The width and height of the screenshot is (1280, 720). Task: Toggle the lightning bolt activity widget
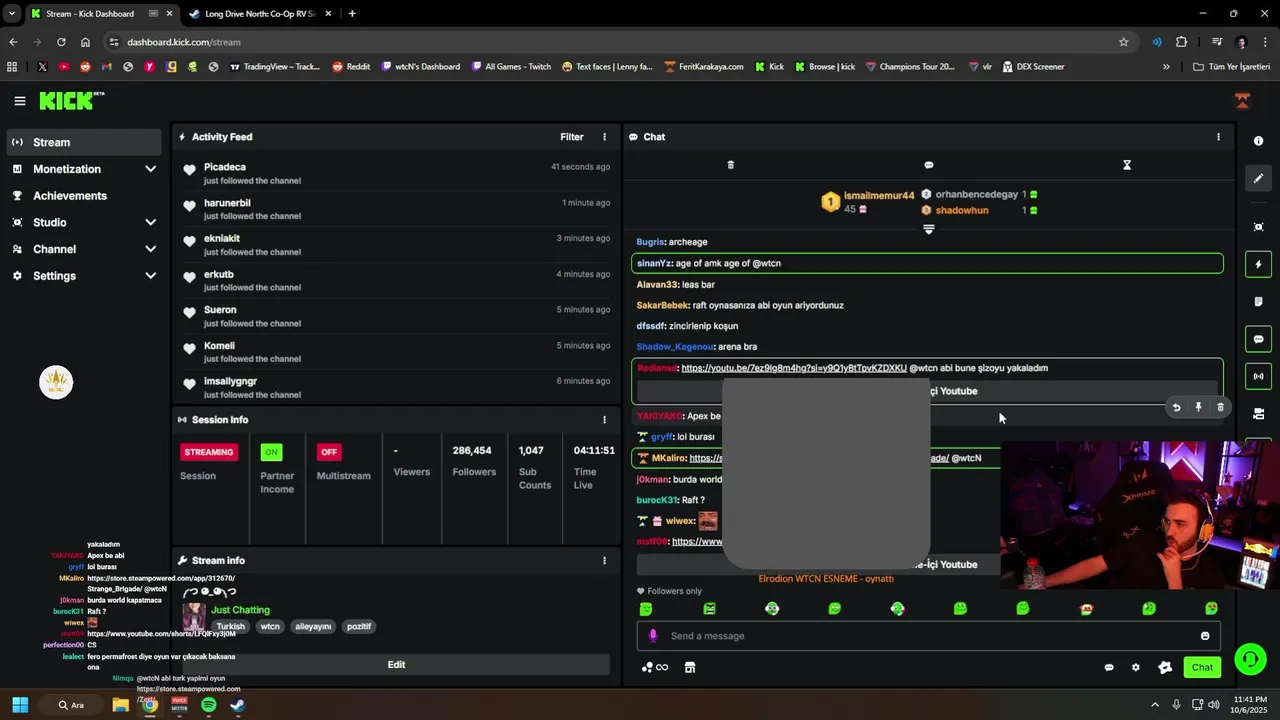click(1258, 264)
